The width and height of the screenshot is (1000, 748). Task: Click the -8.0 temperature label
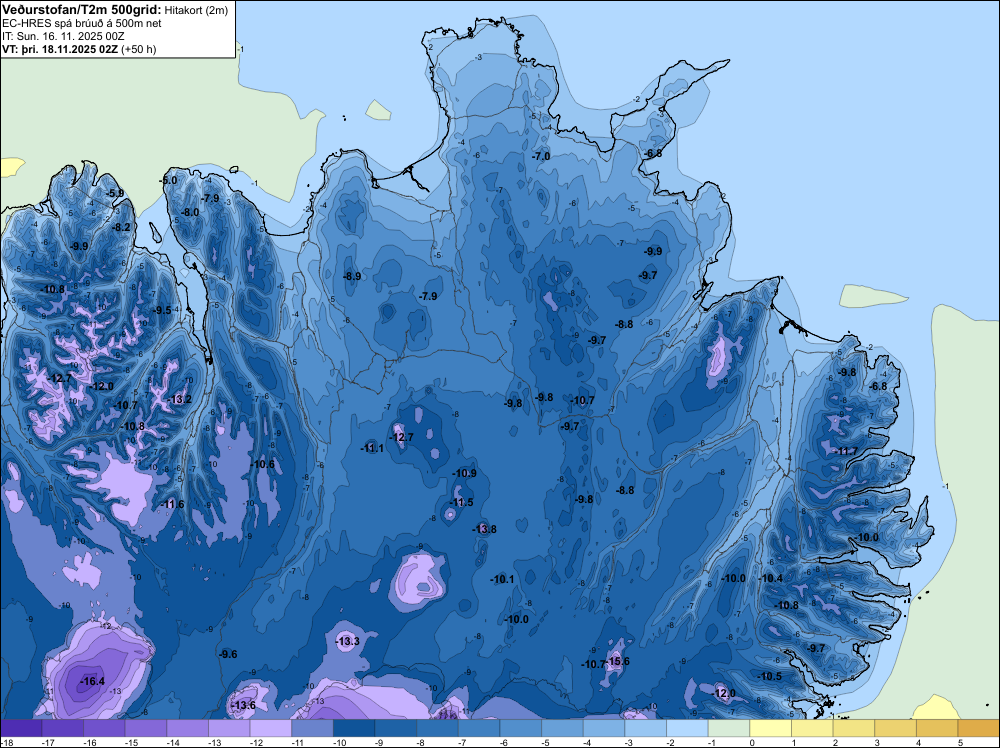point(189,212)
